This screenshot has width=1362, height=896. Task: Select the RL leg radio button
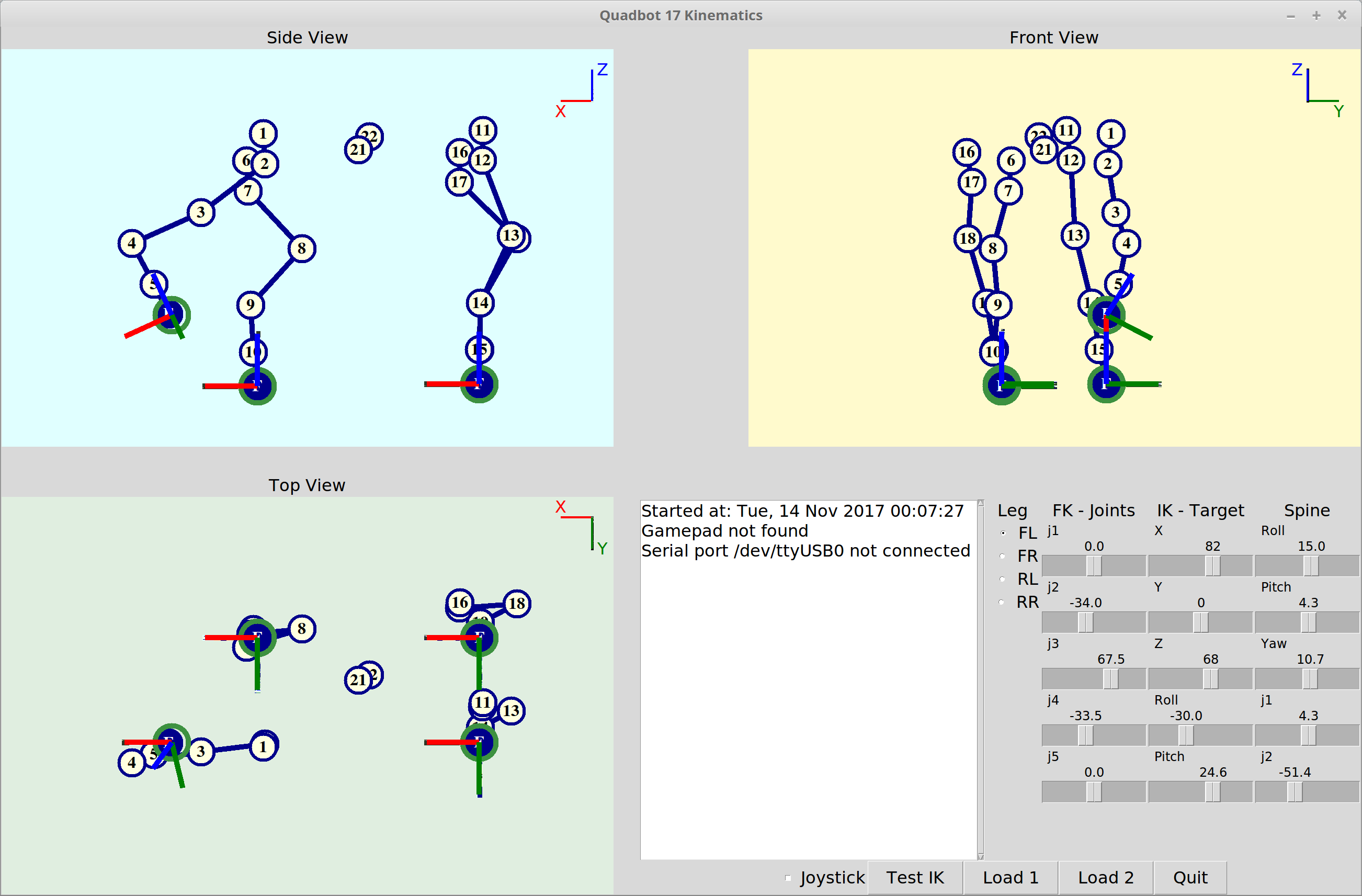coord(1003,579)
